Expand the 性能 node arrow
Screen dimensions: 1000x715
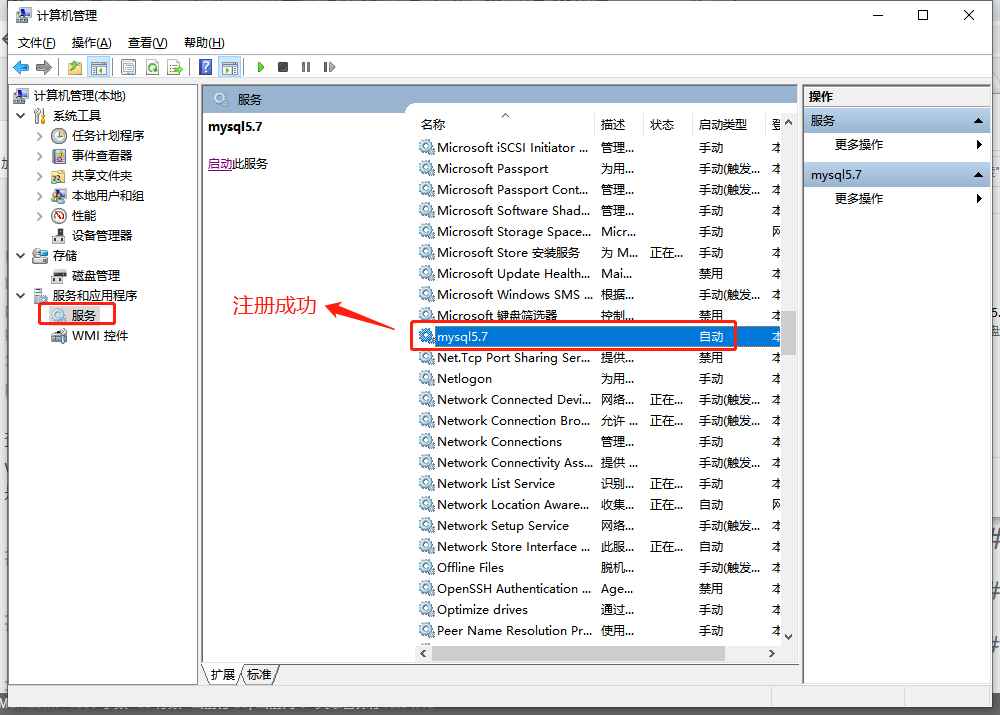point(40,216)
